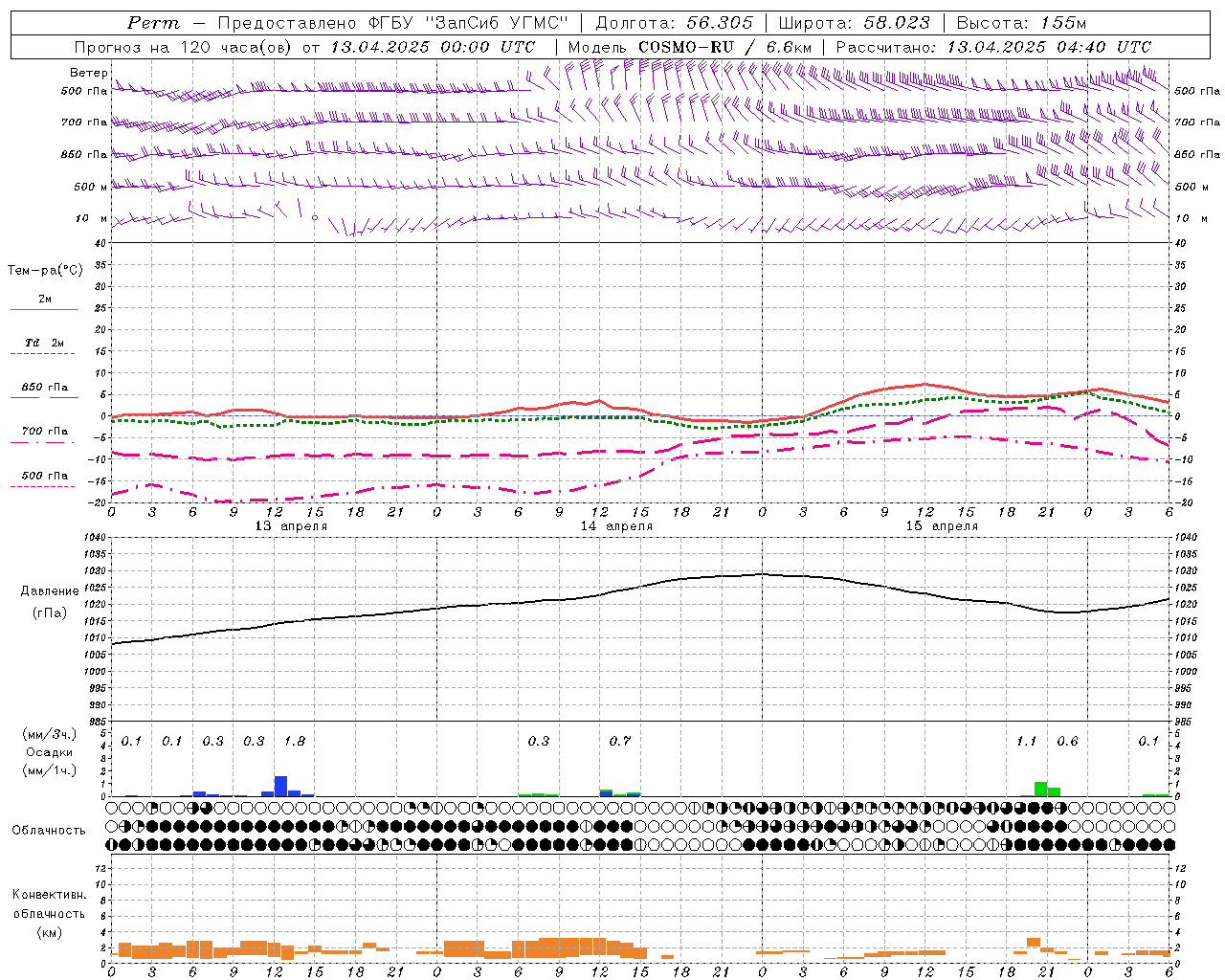Select the "Долгота: 56.305" longitude text
The image size is (1225, 980).
(674, 23)
